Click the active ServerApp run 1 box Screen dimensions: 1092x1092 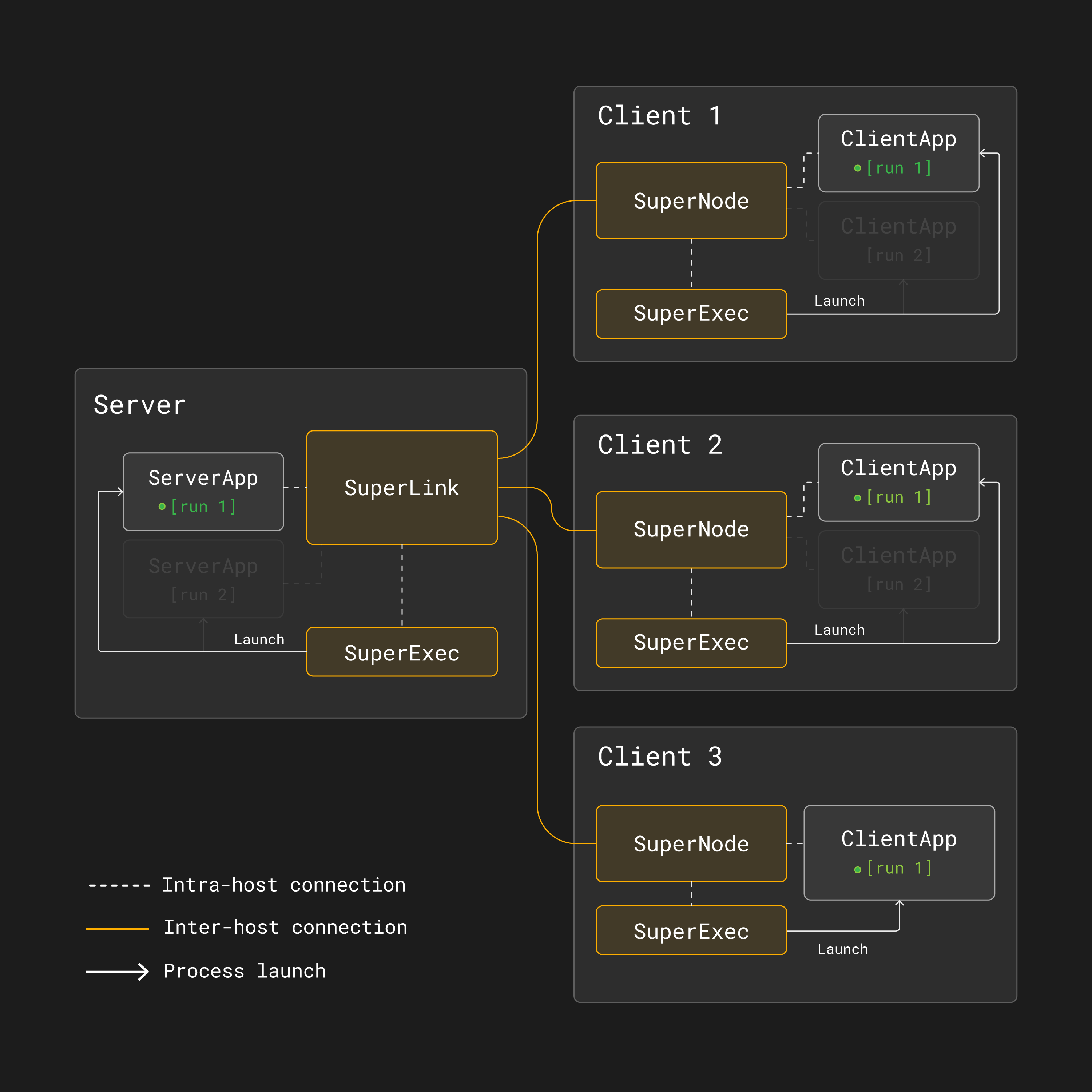pos(203,492)
